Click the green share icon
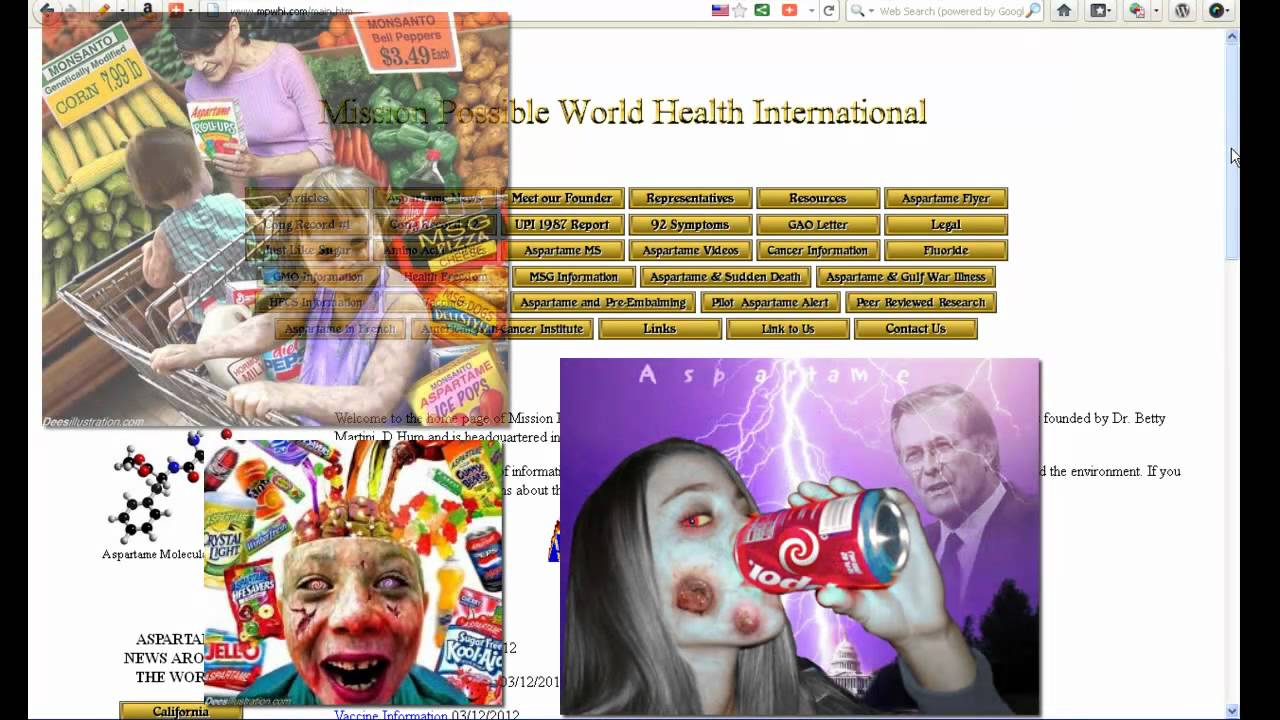The image size is (1280, 720). point(762,10)
